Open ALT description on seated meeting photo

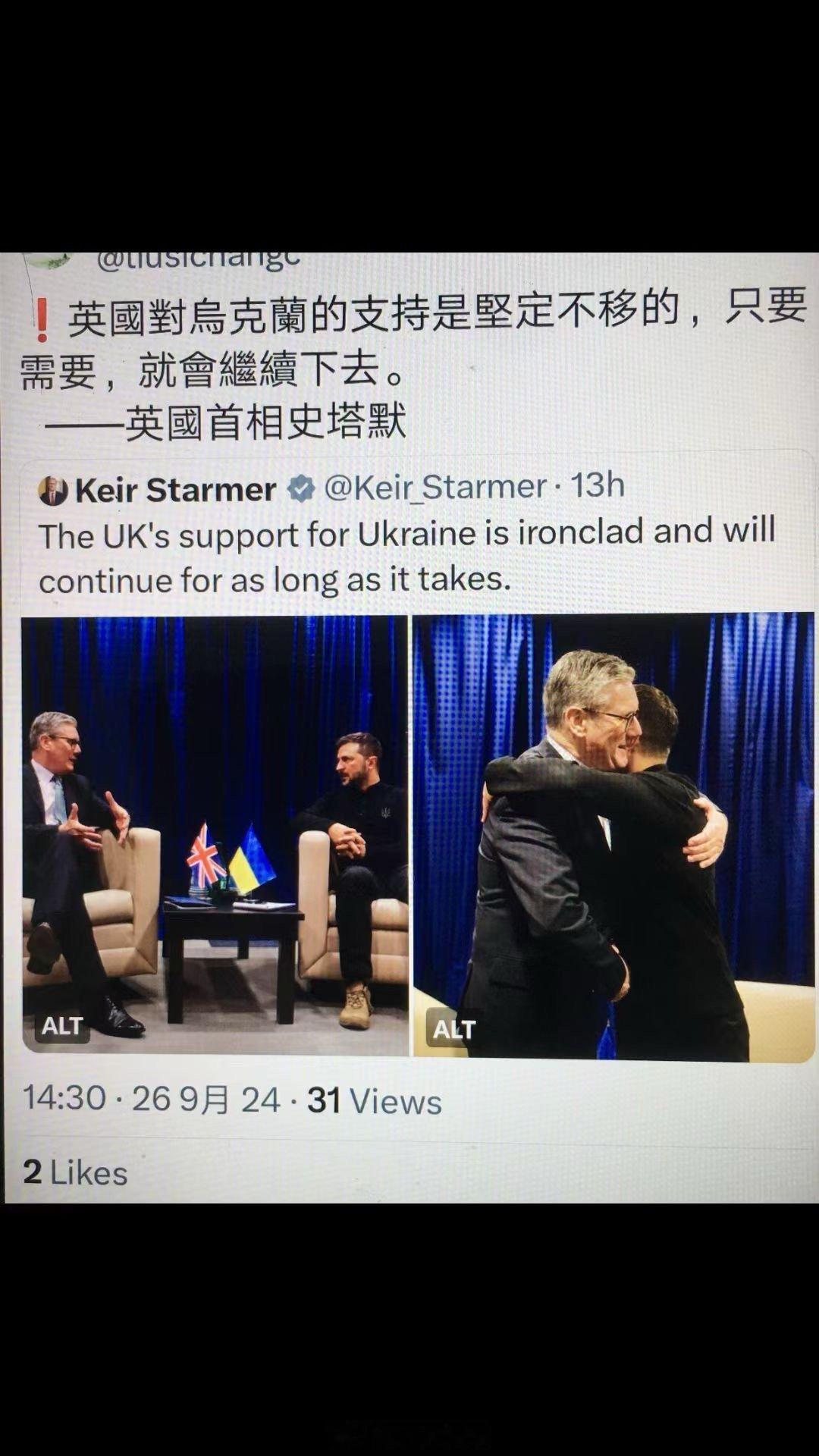[62, 1026]
